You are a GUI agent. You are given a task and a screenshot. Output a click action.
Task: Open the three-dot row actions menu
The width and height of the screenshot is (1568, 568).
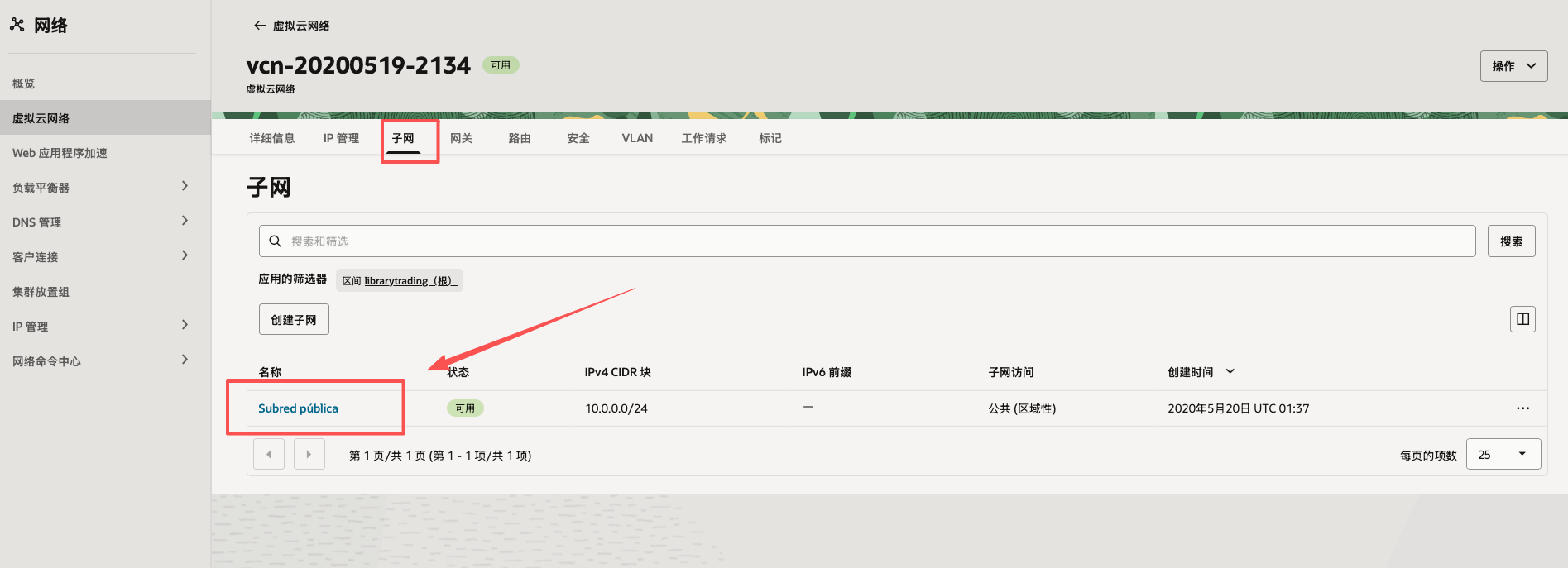tap(1522, 408)
